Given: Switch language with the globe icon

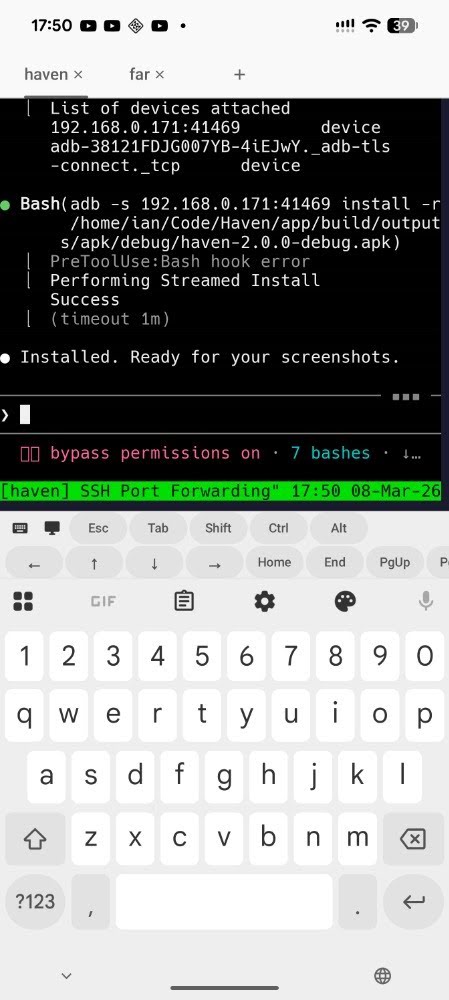Looking at the screenshot, I should coord(383,976).
